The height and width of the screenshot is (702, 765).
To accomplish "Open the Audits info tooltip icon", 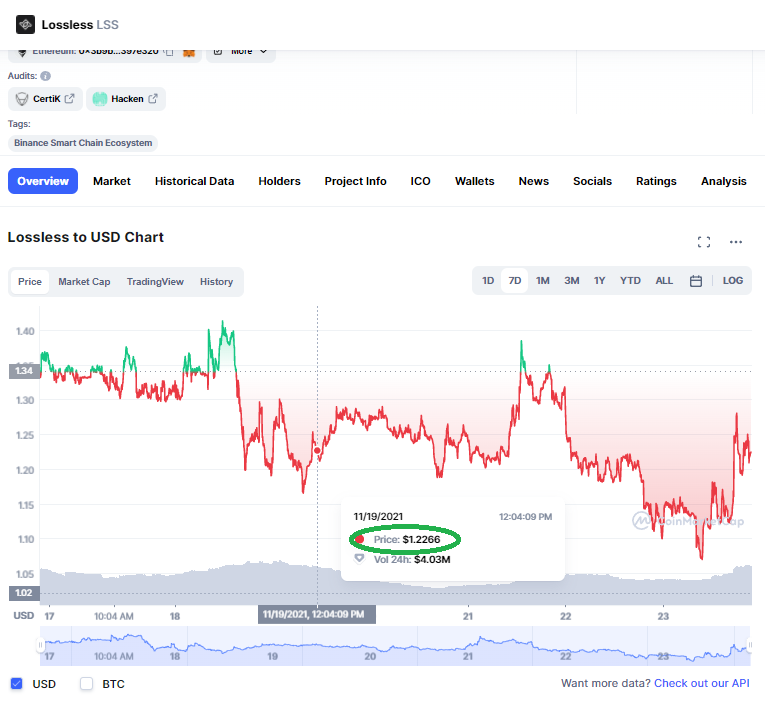I will [x=45, y=76].
